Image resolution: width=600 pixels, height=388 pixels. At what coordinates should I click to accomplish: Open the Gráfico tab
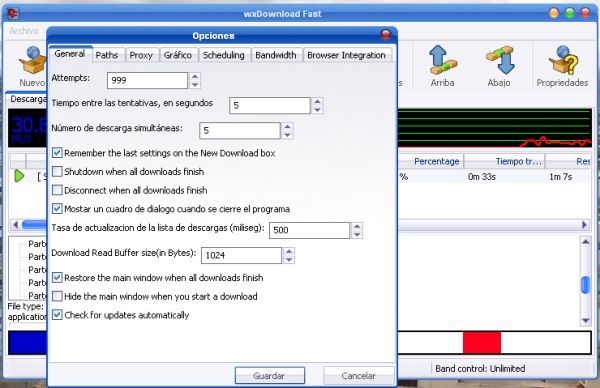pyautogui.click(x=178, y=55)
